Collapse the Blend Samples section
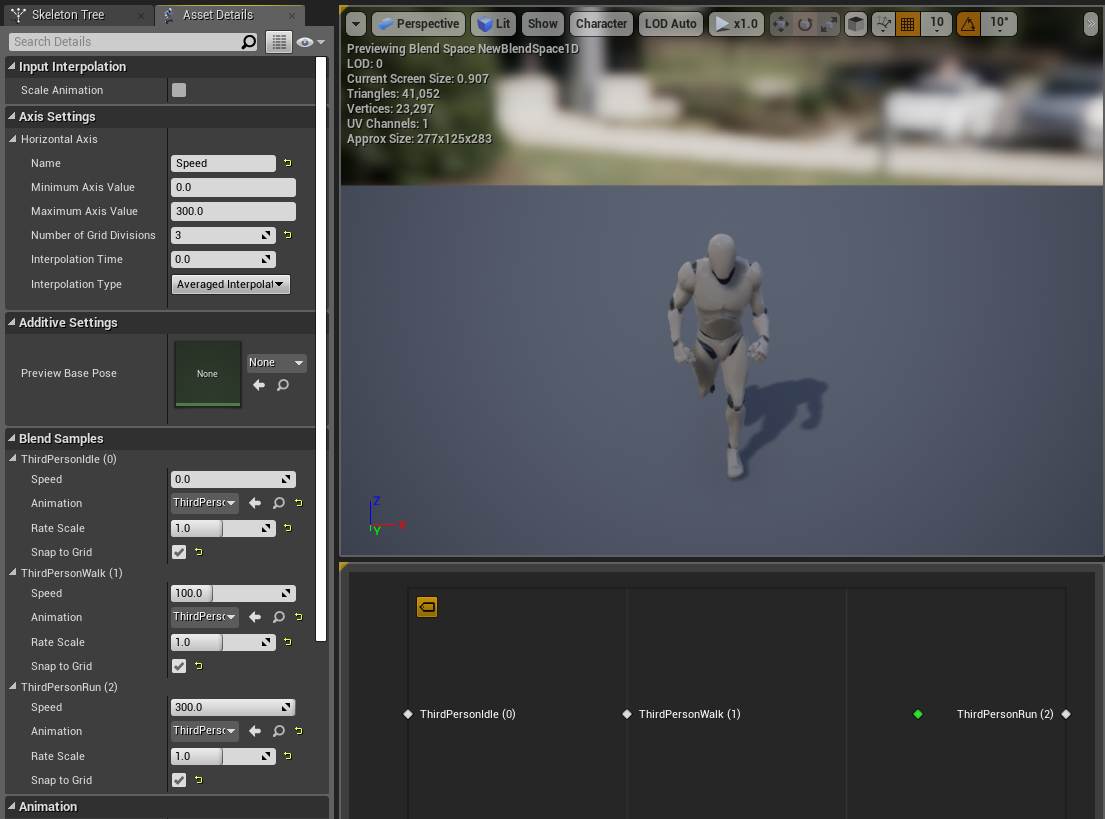This screenshot has height=819, width=1105. [10, 438]
